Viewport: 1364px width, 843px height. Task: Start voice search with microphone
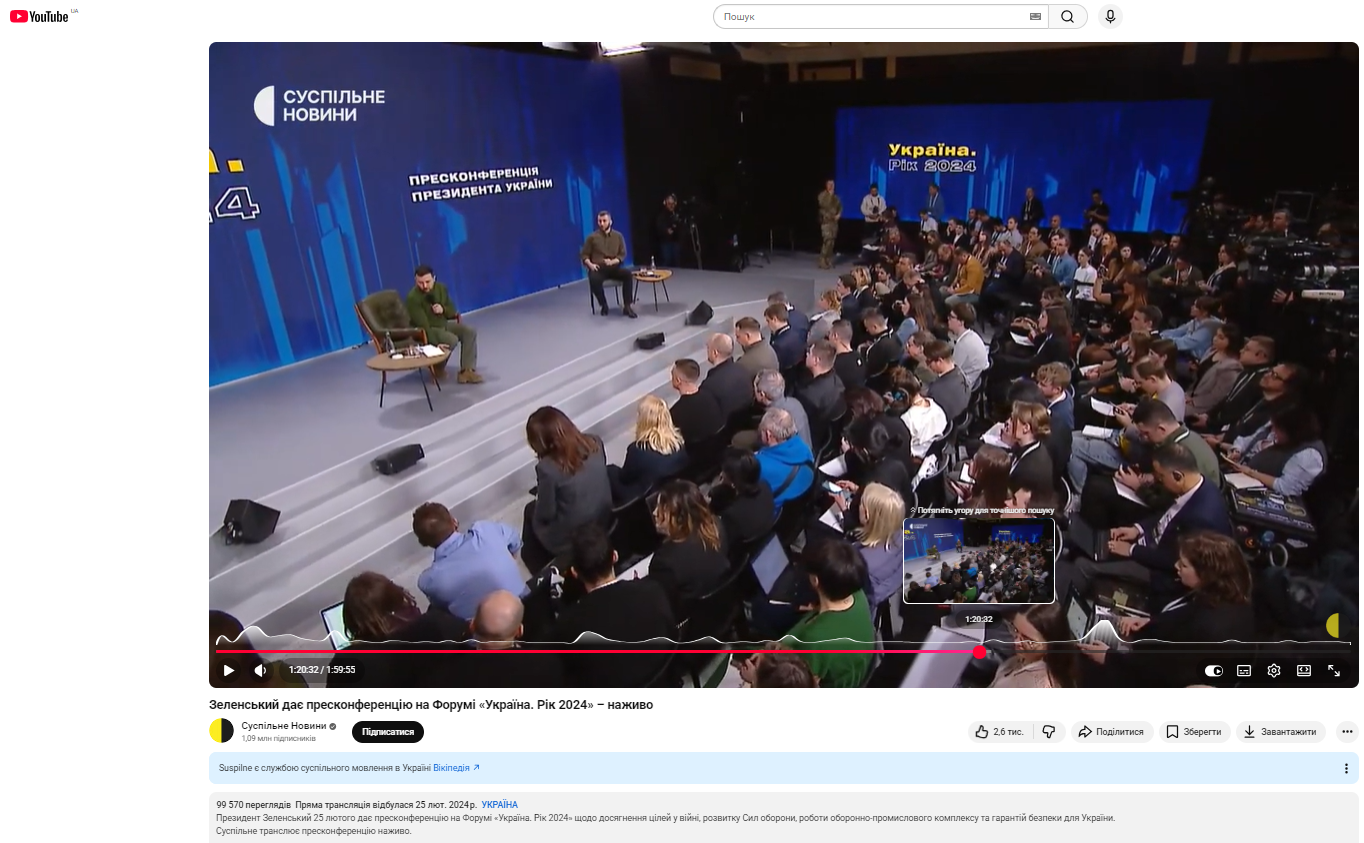click(1109, 17)
